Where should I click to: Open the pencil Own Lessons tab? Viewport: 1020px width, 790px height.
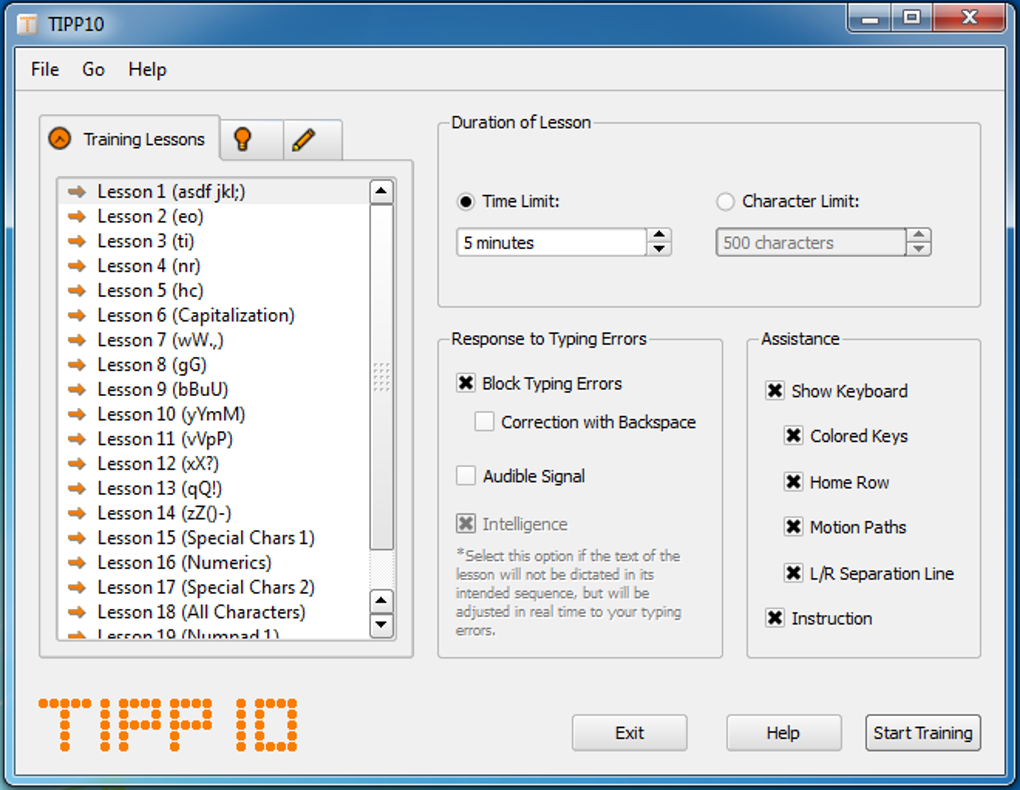312,139
